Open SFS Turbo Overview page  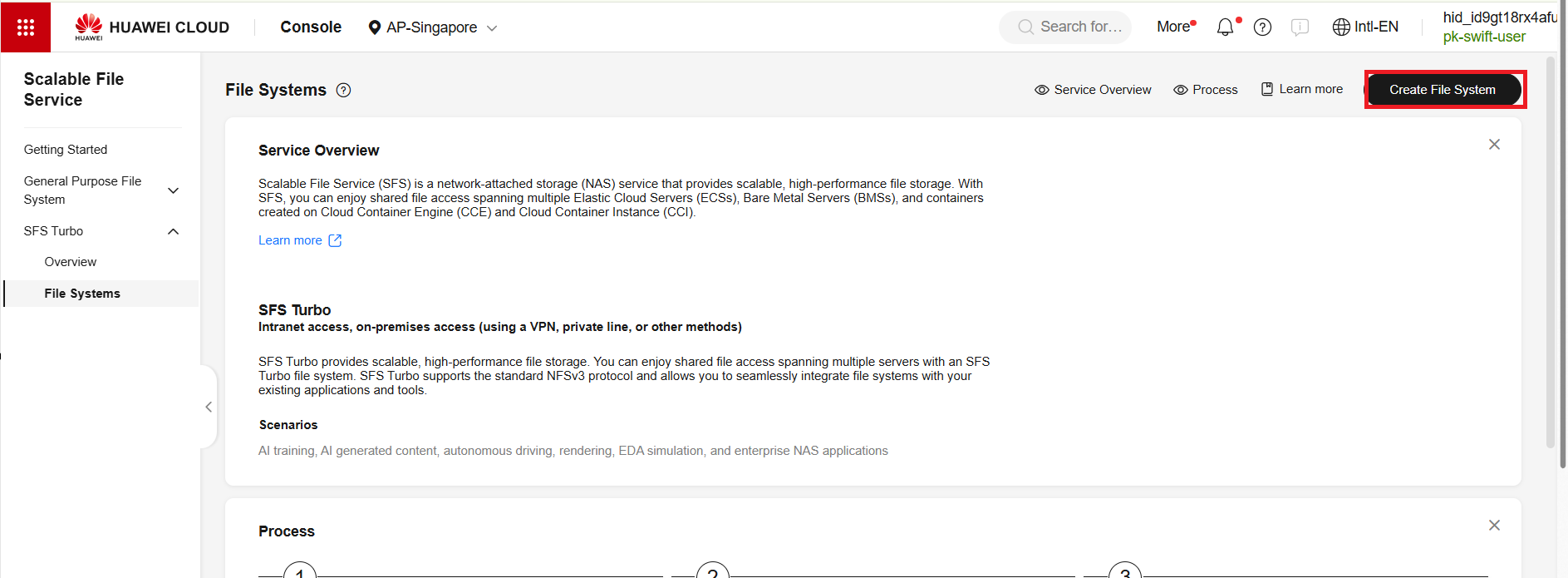71,262
